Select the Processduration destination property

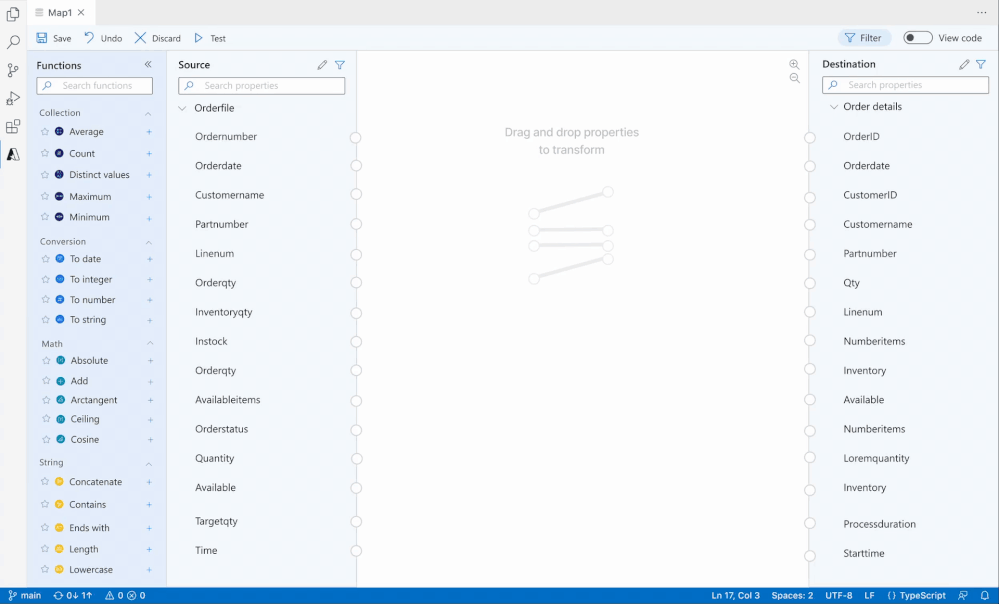pyautogui.click(x=879, y=524)
